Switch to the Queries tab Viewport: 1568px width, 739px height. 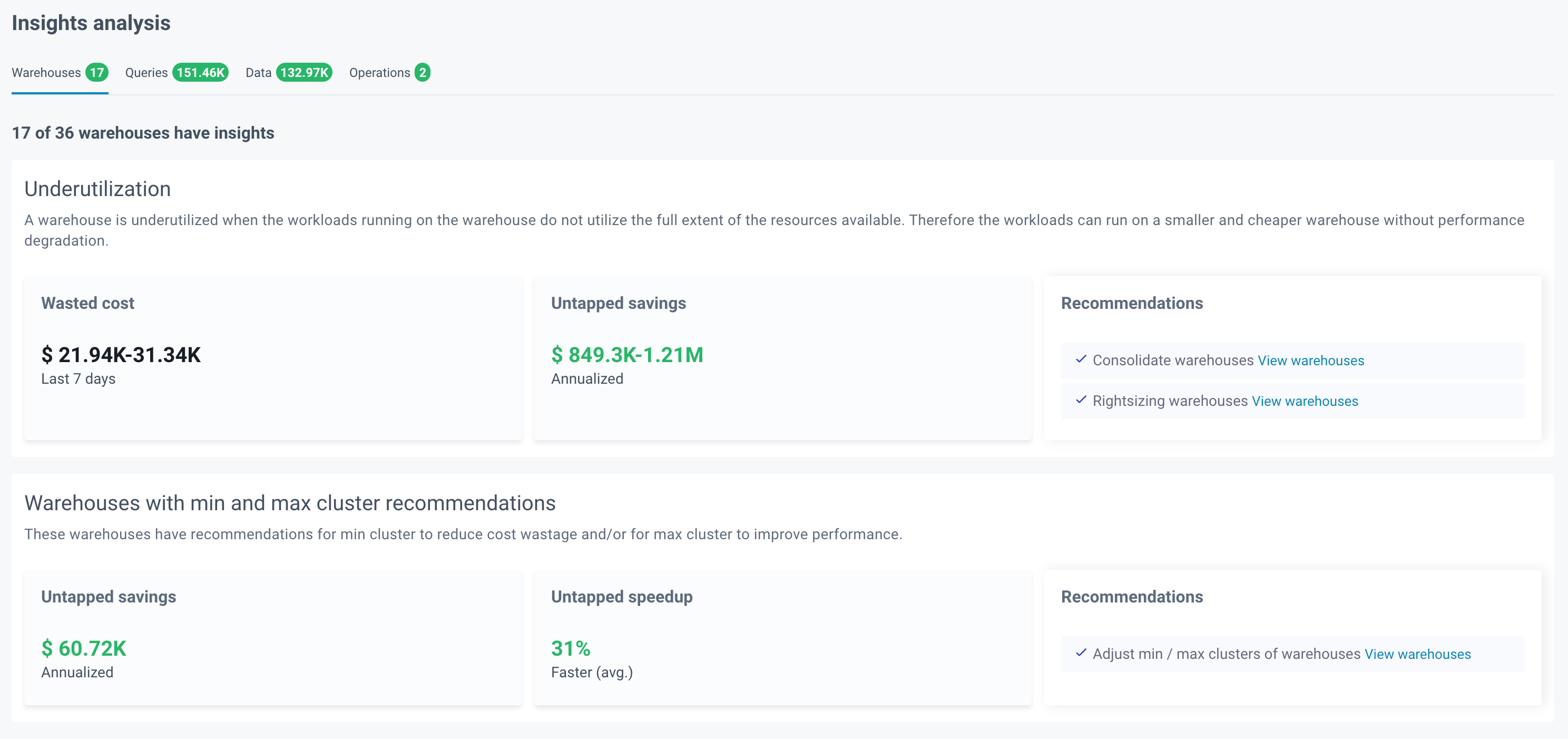tap(146, 73)
